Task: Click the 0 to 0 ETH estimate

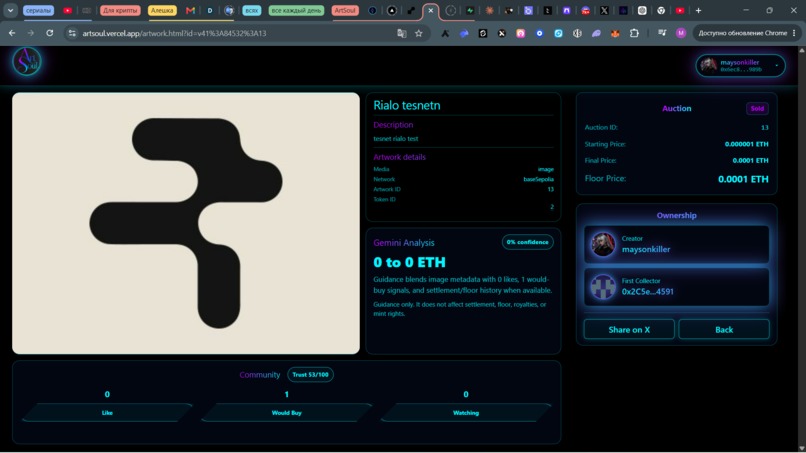Action: [x=409, y=262]
